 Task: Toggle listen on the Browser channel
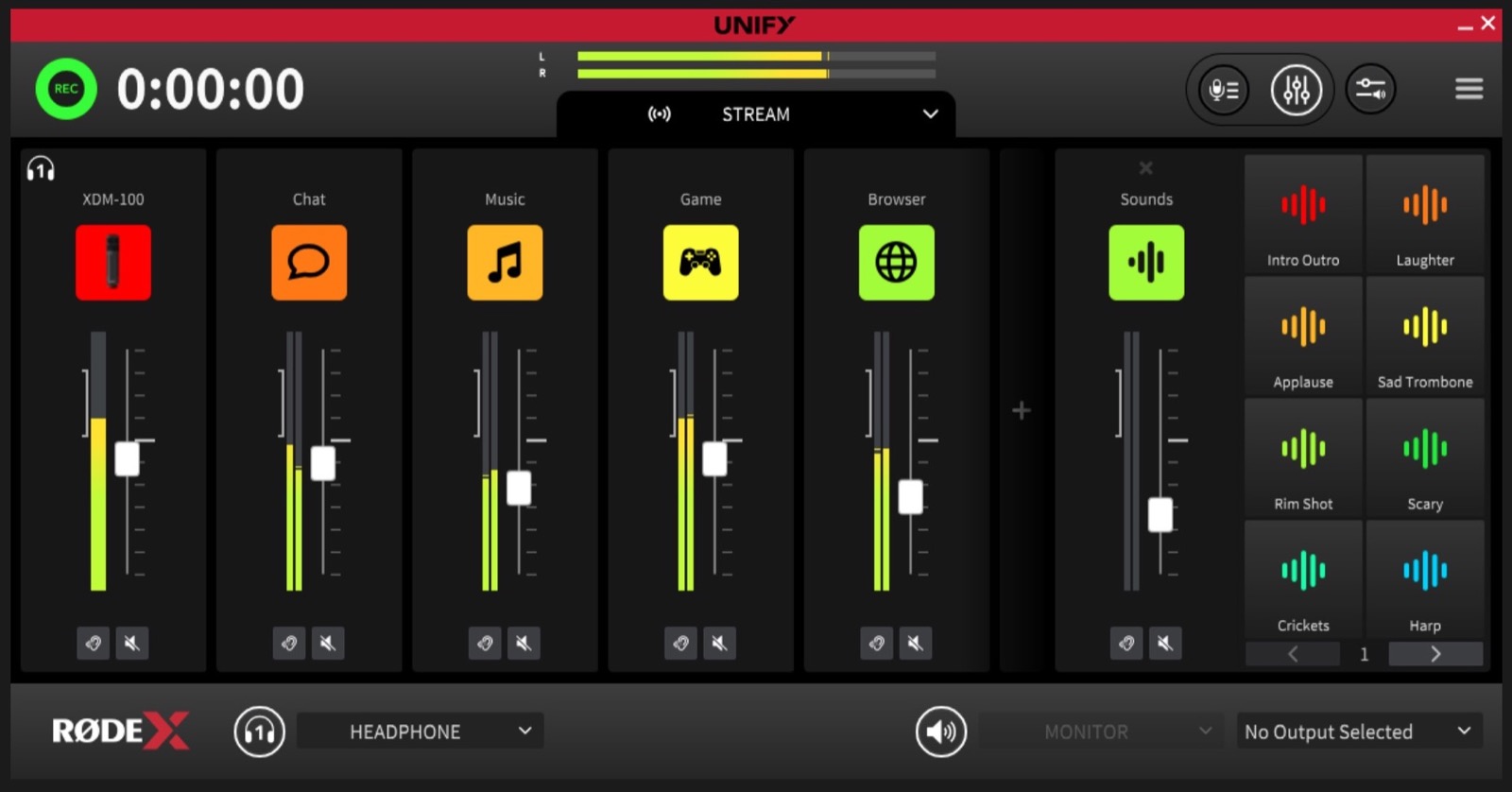click(877, 644)
